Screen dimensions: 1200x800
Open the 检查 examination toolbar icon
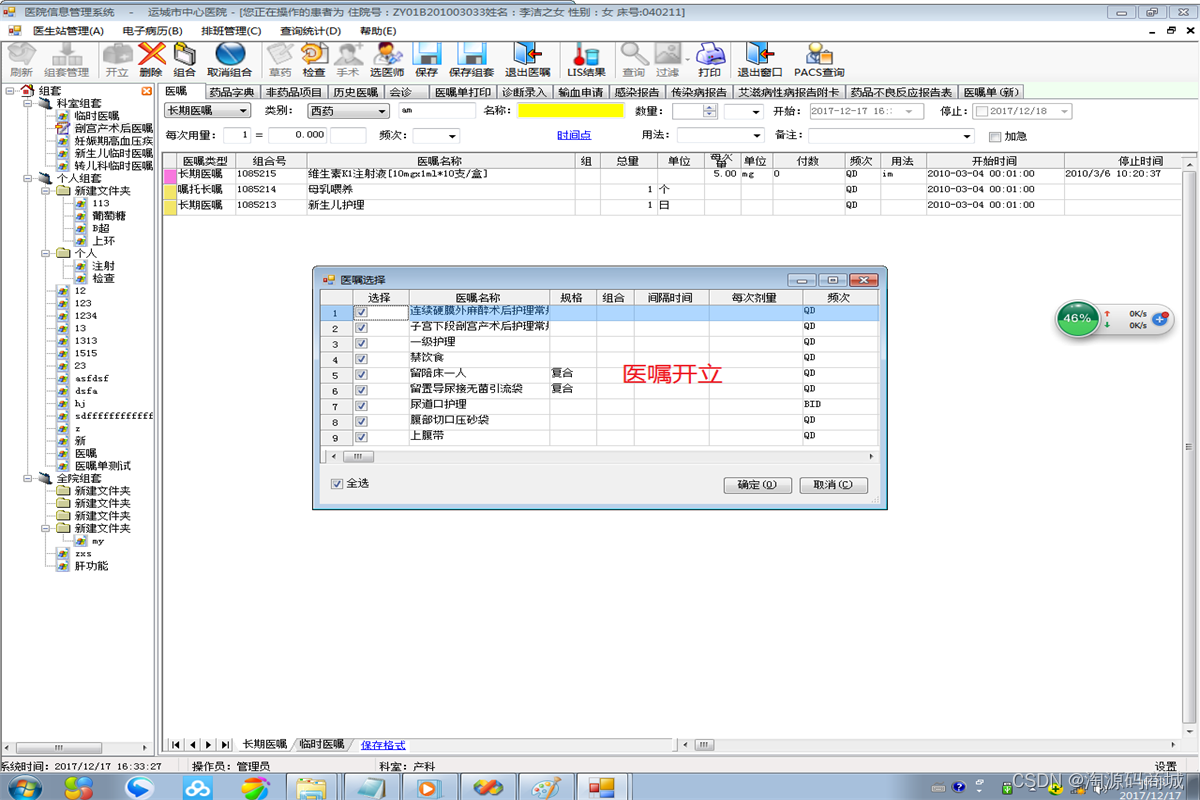pos(314,59)
